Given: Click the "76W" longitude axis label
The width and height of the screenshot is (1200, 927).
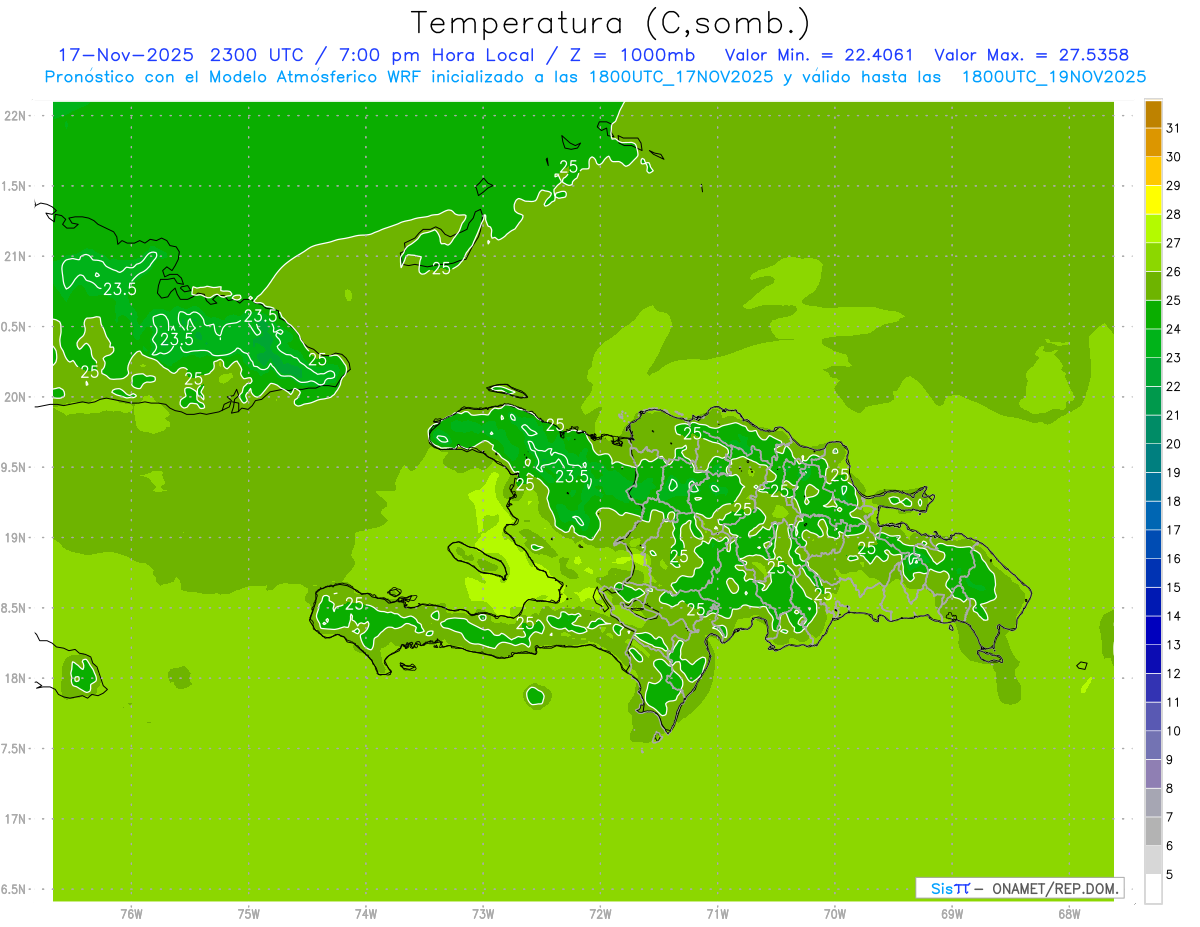Looking at the screenshot, I should click(131, 913).
